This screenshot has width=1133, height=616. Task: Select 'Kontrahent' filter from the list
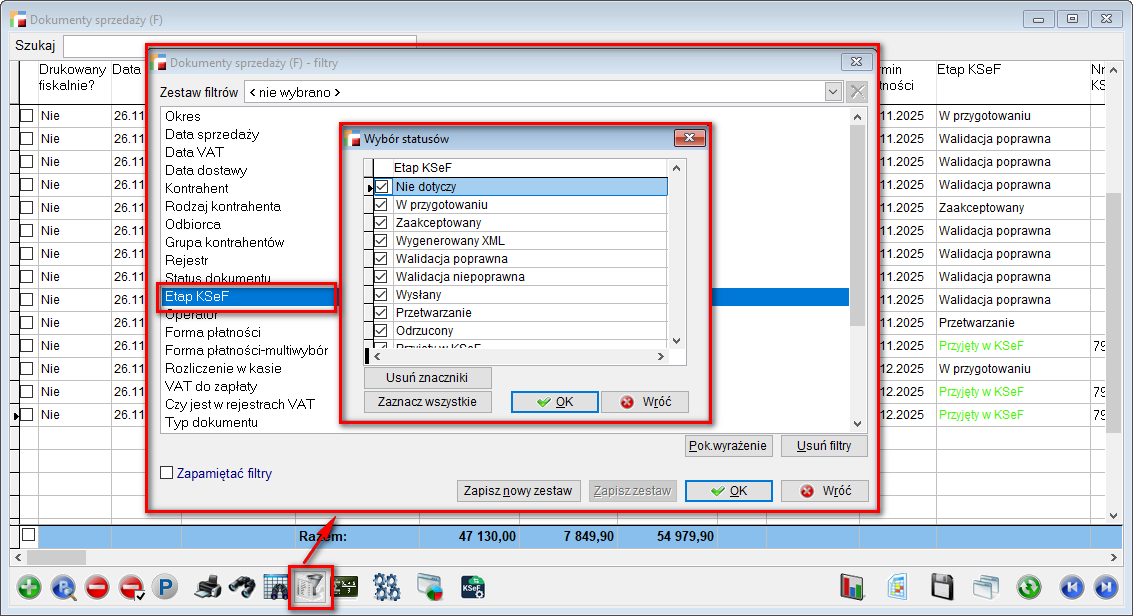(x=197, y=188)
